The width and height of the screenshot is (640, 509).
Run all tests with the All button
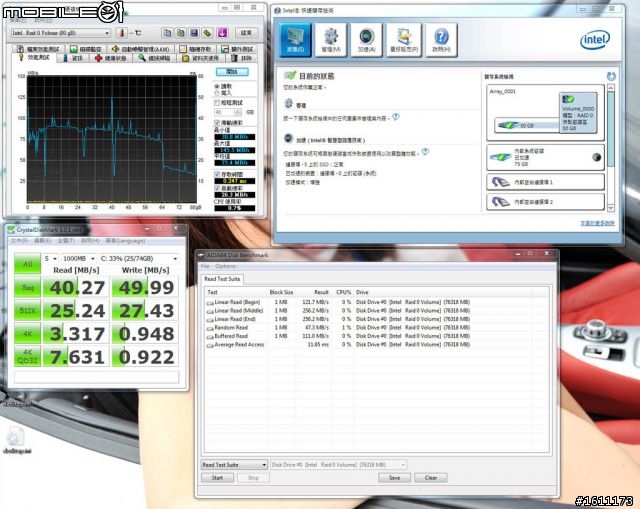pyautogui.click(x=27, y=264)
